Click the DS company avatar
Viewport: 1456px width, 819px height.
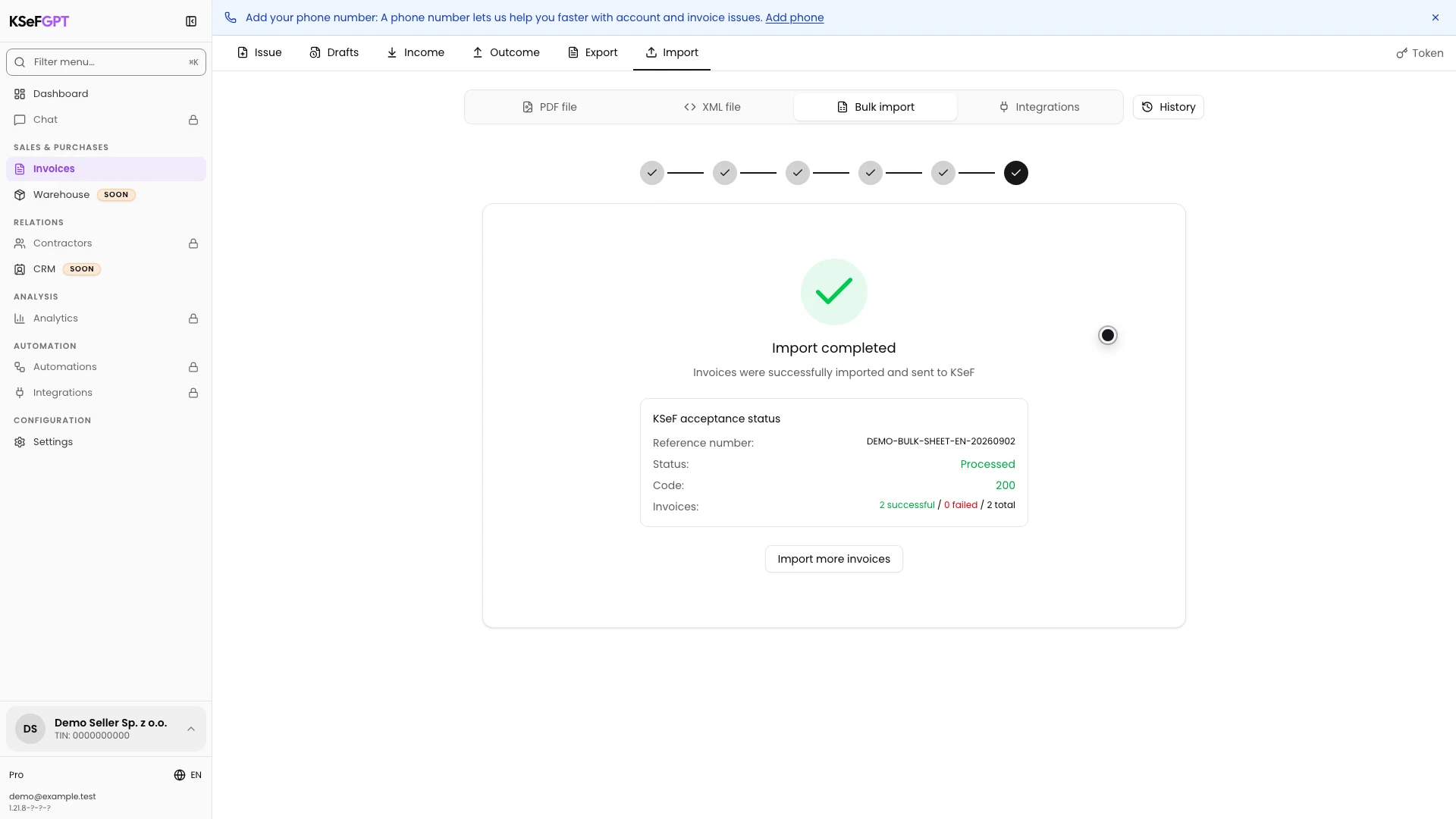click(30, 729)
